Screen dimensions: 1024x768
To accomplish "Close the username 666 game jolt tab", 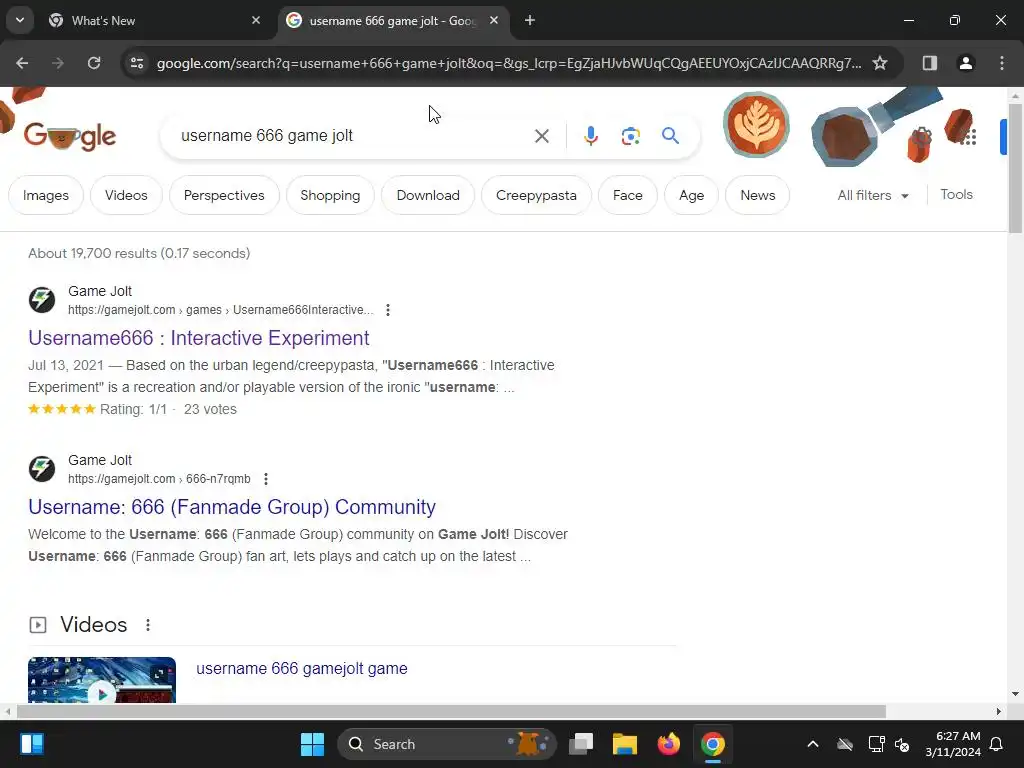I will pos(494,21).
